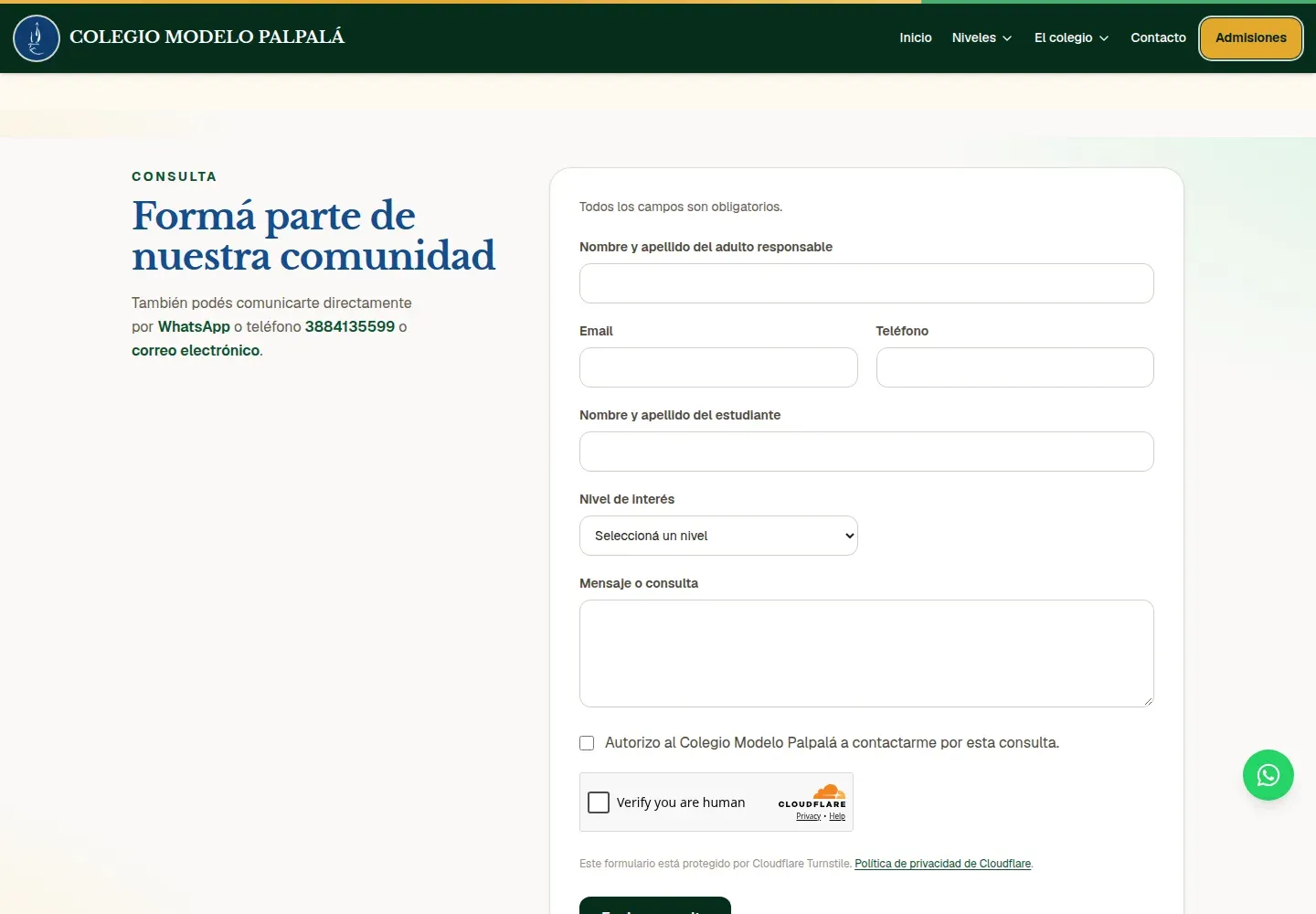1316x914 pixels.
Task: Focus the responsible adult name field
Action: click(866, 283)
